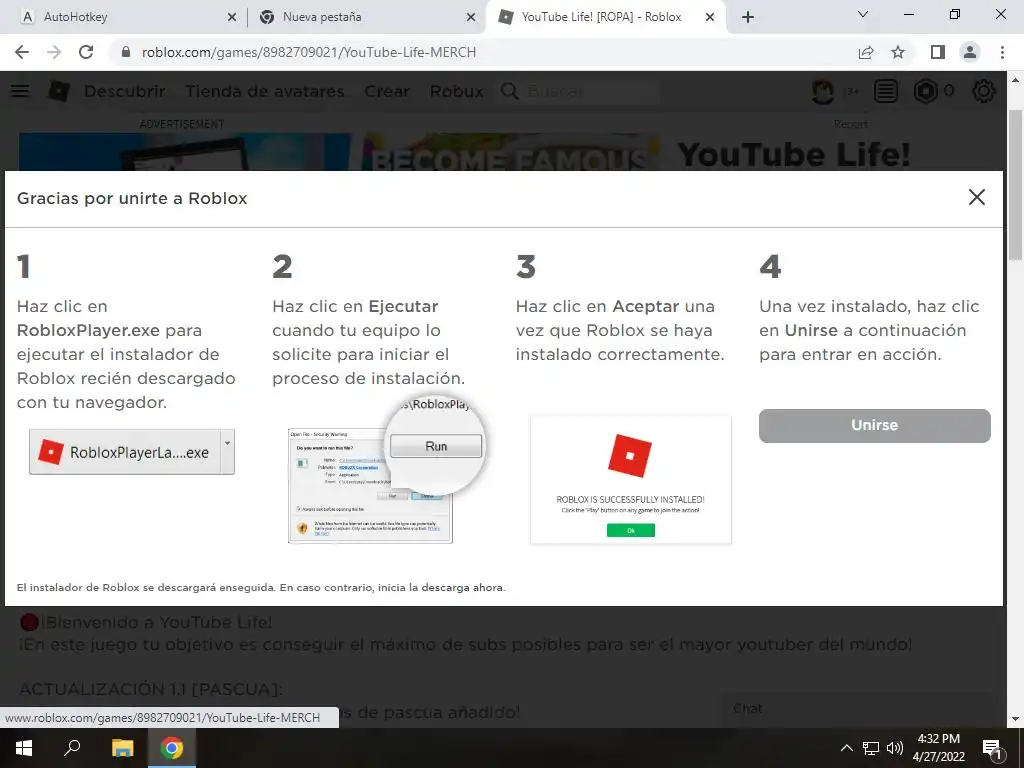Click the BECOME FAMOUS advertisement banner

pos(340,152)
